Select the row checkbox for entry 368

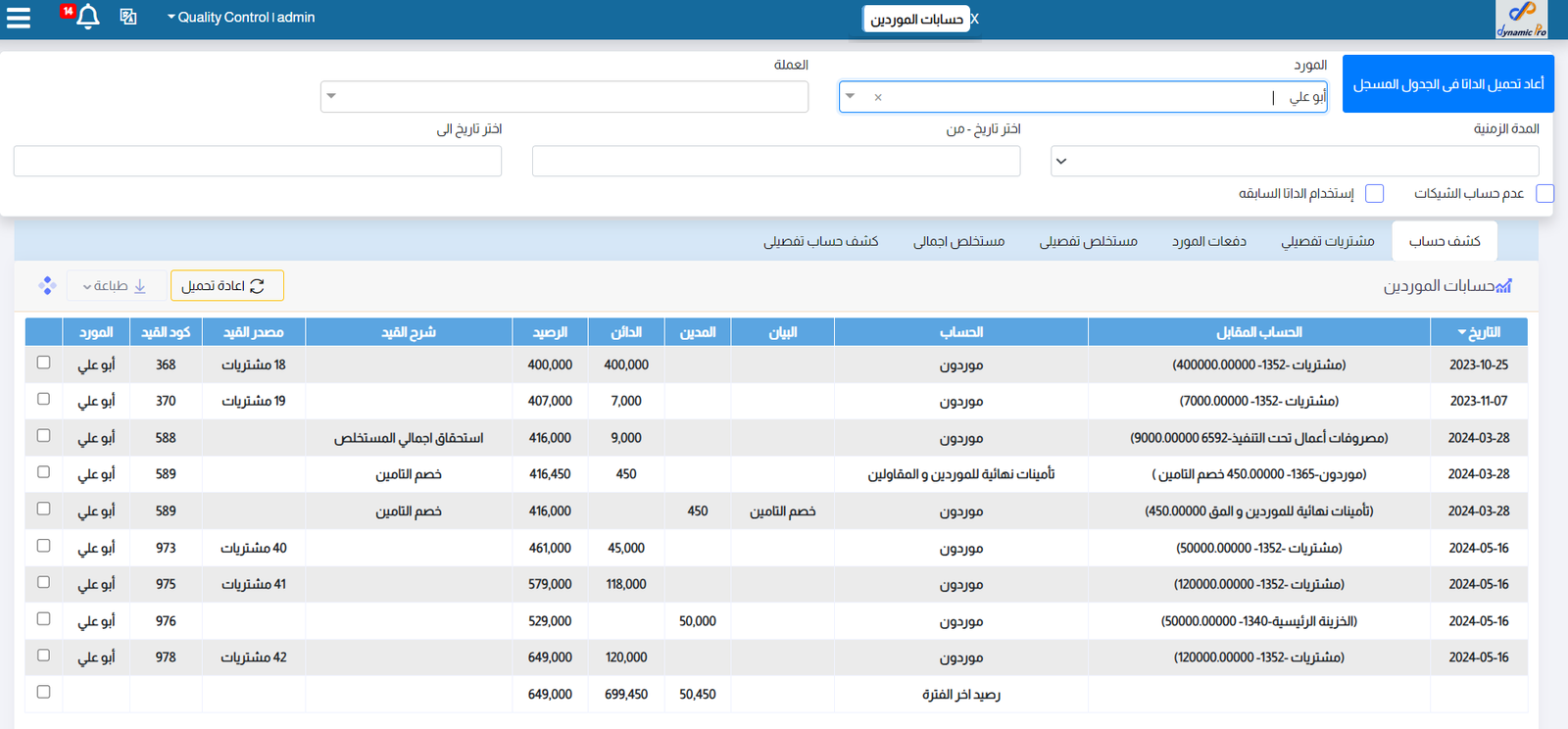(43, 363)
